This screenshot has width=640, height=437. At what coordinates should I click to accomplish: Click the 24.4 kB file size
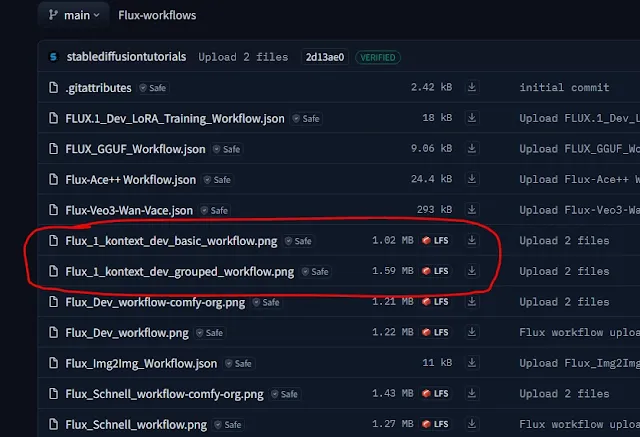[x=431, y=179]
